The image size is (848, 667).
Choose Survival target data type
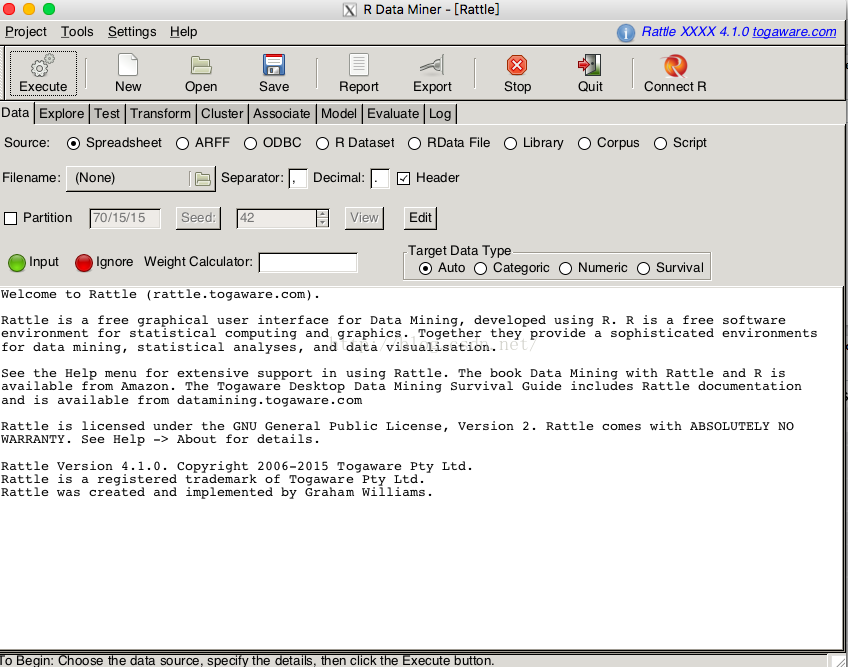pos(643,268)
